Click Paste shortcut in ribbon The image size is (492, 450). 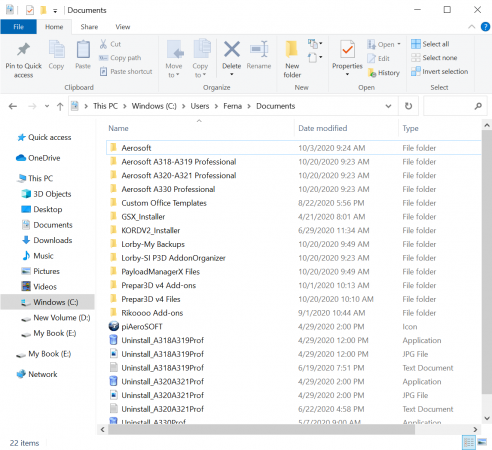[x=126, y=72]
